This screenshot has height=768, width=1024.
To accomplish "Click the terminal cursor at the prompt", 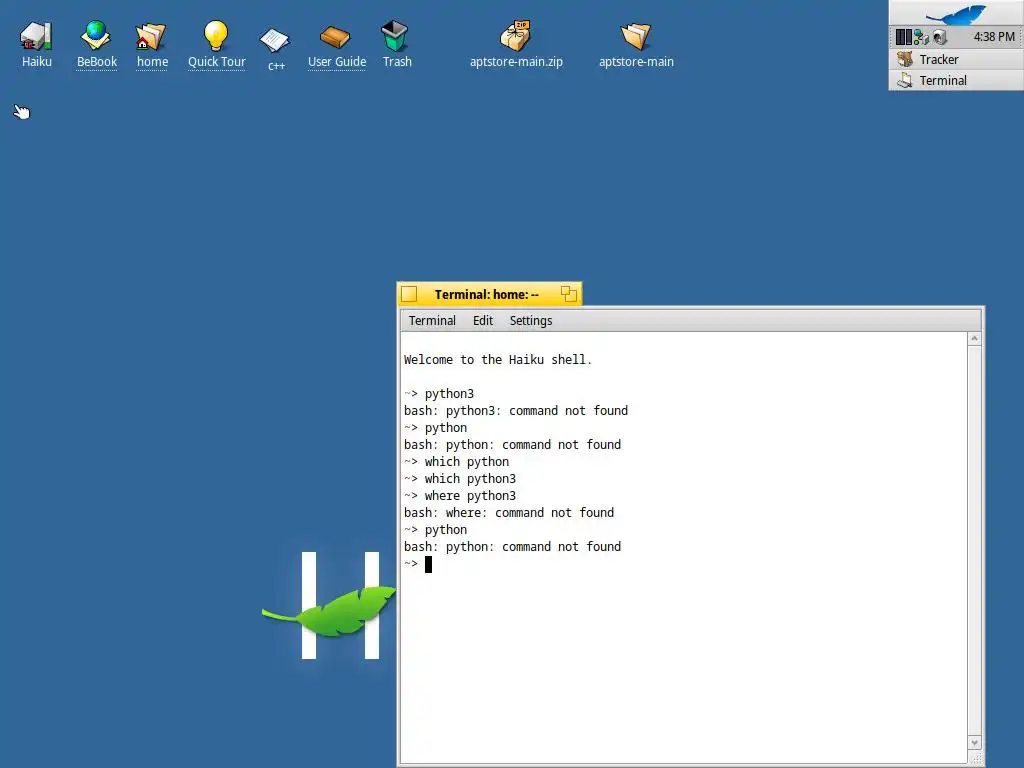I will (x=428, y=564).
